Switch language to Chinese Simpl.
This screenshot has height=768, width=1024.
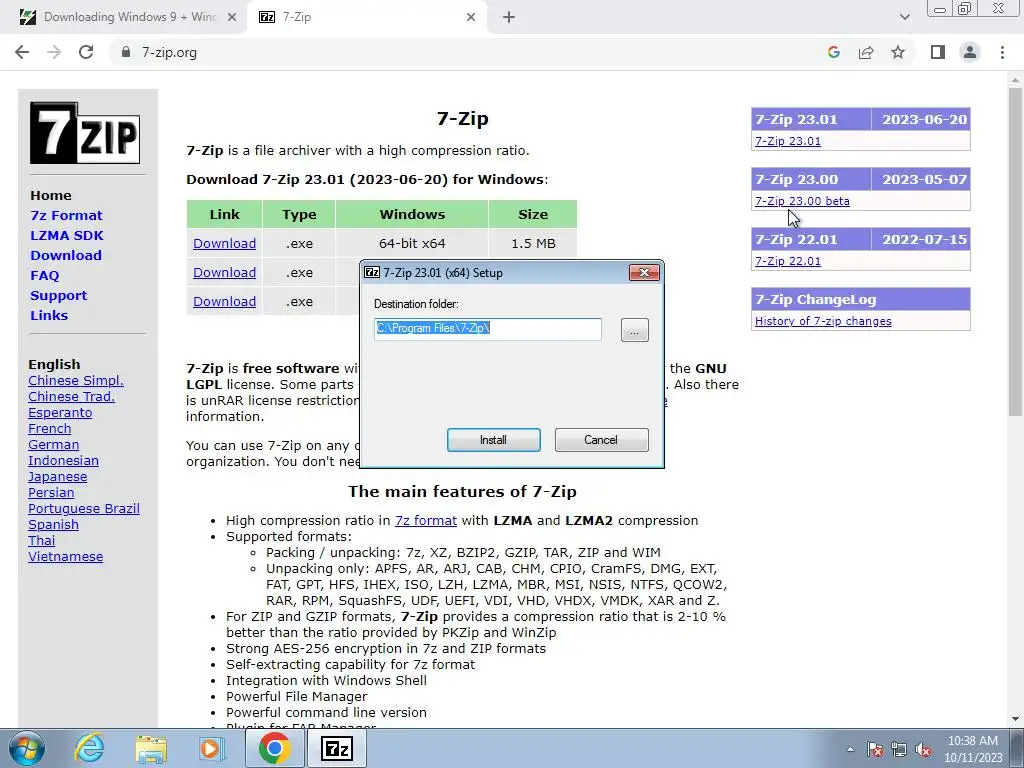tap(76, 381)
